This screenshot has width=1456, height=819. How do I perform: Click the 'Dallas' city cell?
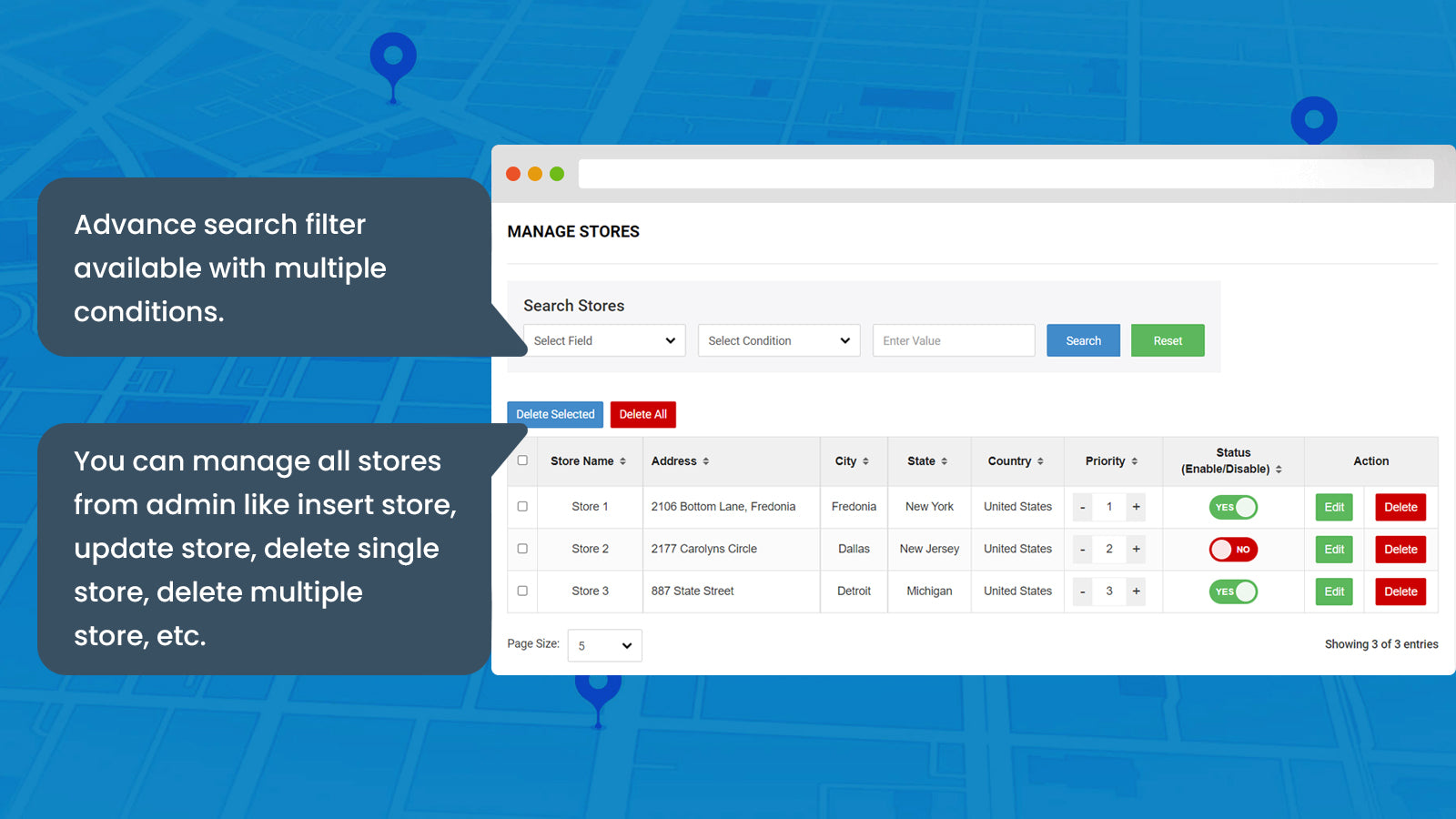click(x=854, y=549)
